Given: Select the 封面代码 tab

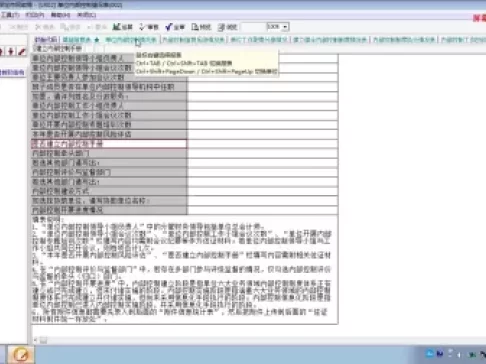Looking at the screenshot, I should [46, 40].
